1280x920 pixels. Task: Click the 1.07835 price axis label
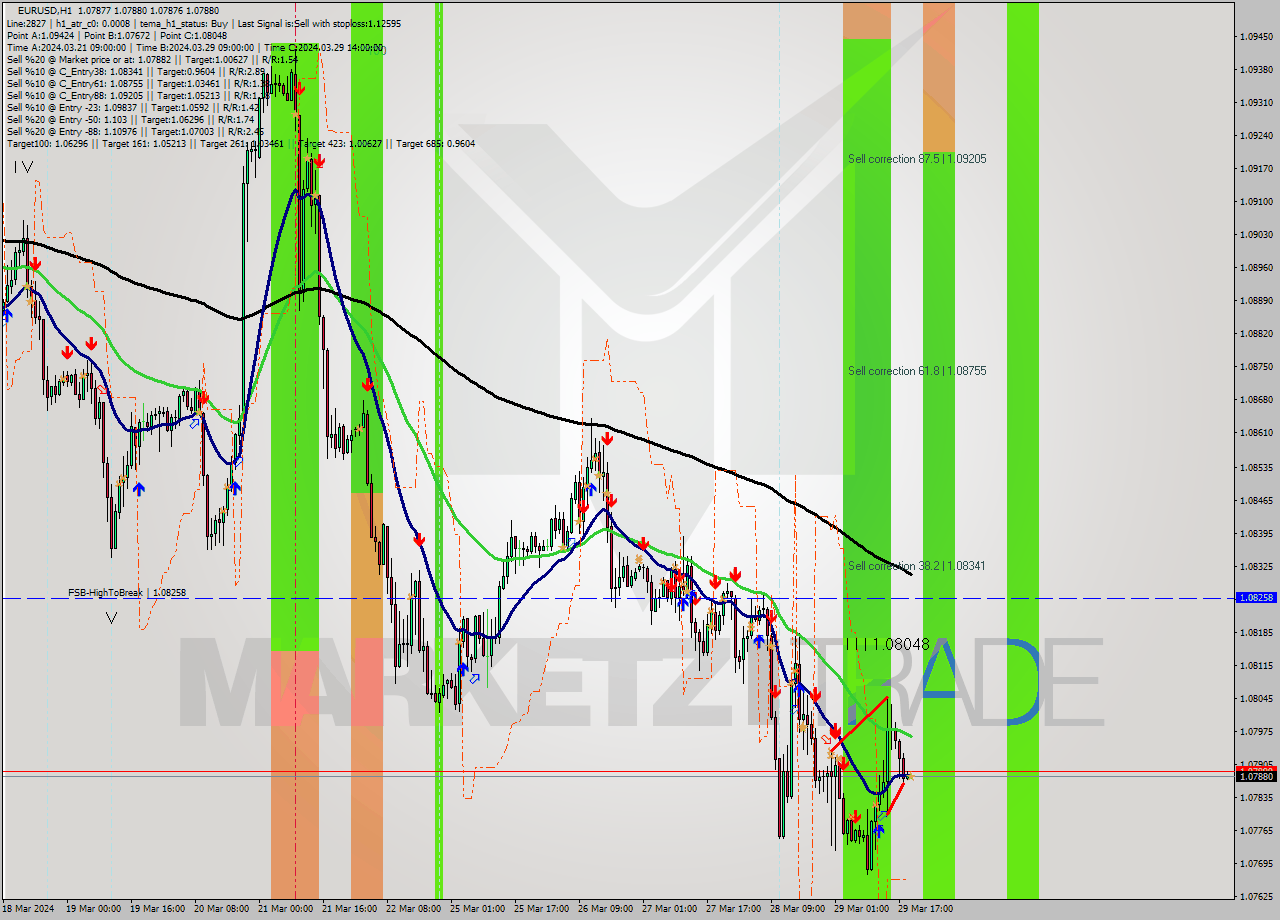click(x=1256, y=797)
